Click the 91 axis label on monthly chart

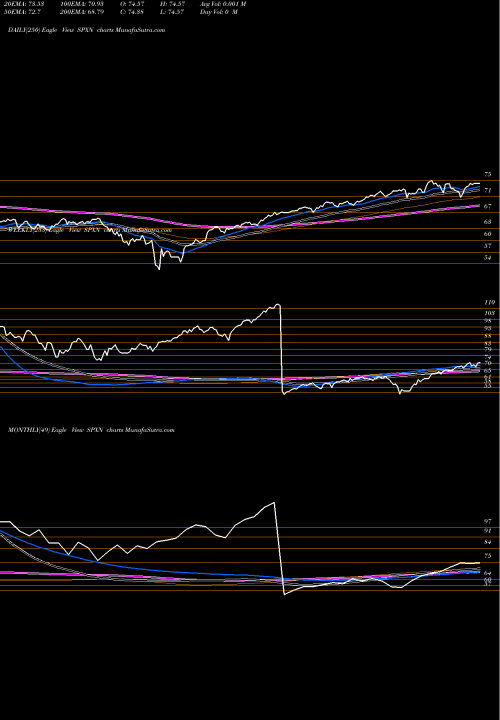pyautogui.click(x=488, y=531)
